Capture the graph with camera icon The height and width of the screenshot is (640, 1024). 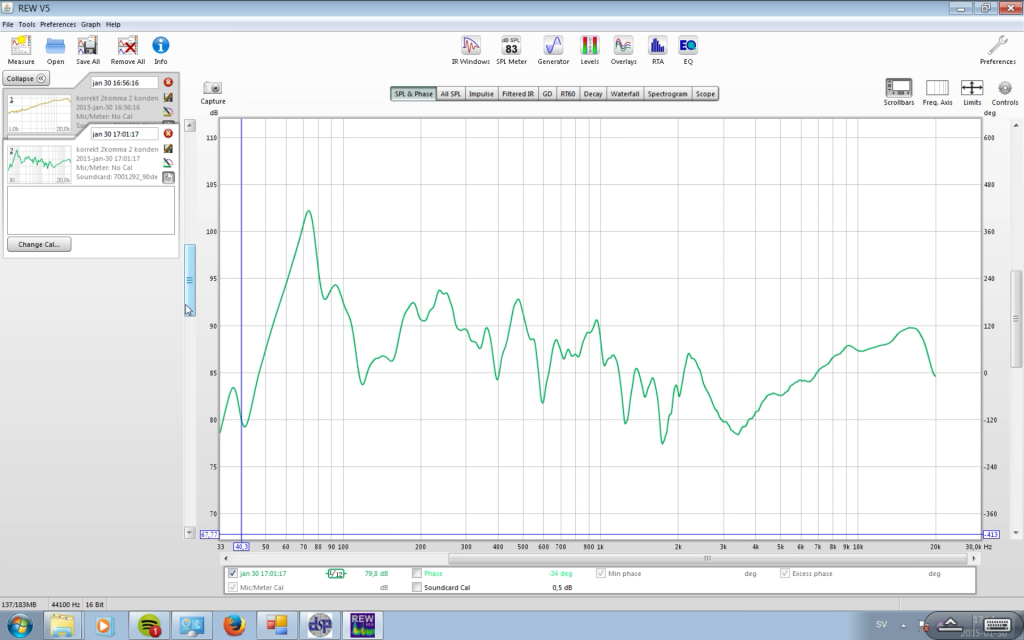tap(213, 92)
